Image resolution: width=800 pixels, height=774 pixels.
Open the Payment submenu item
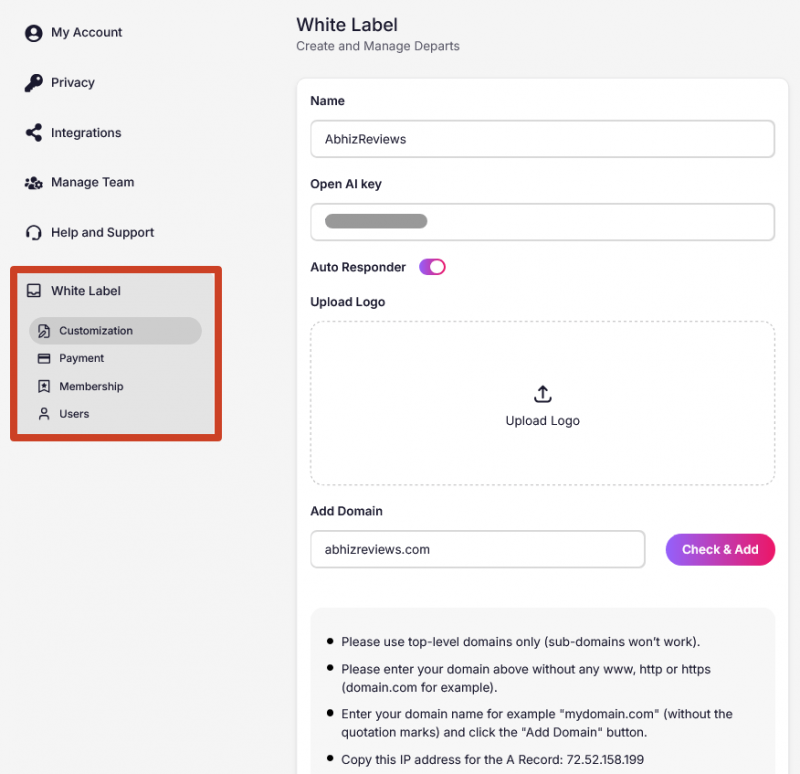tap(82, 359)
